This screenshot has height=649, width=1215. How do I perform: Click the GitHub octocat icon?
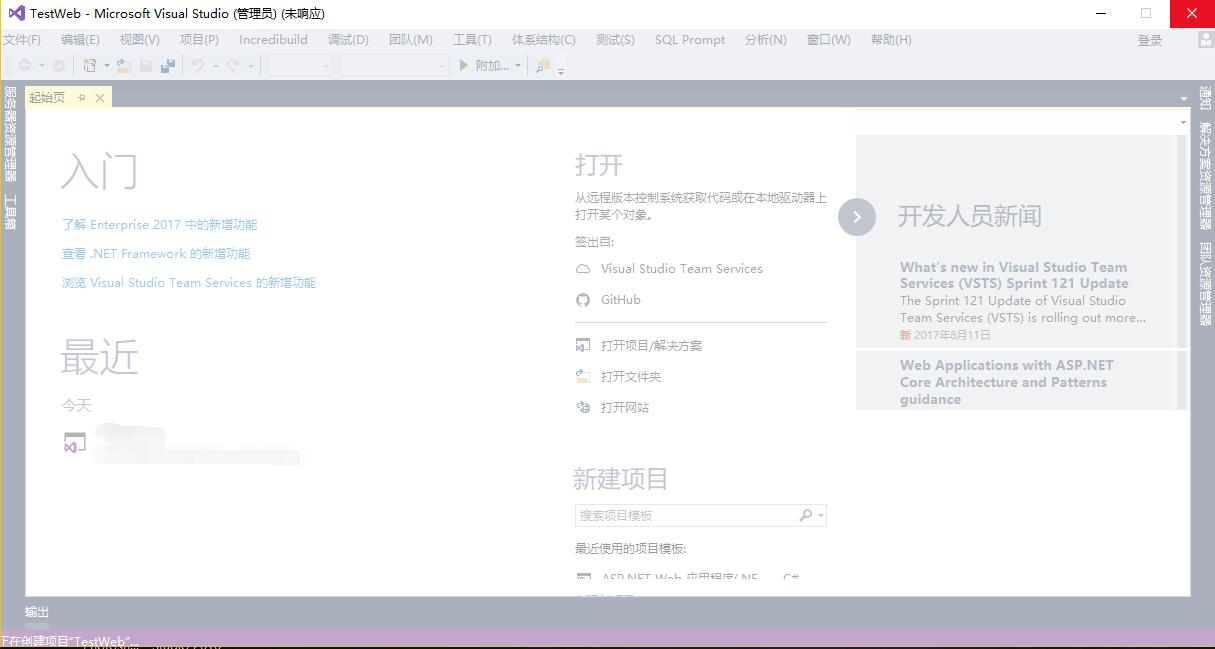[583, 300]
